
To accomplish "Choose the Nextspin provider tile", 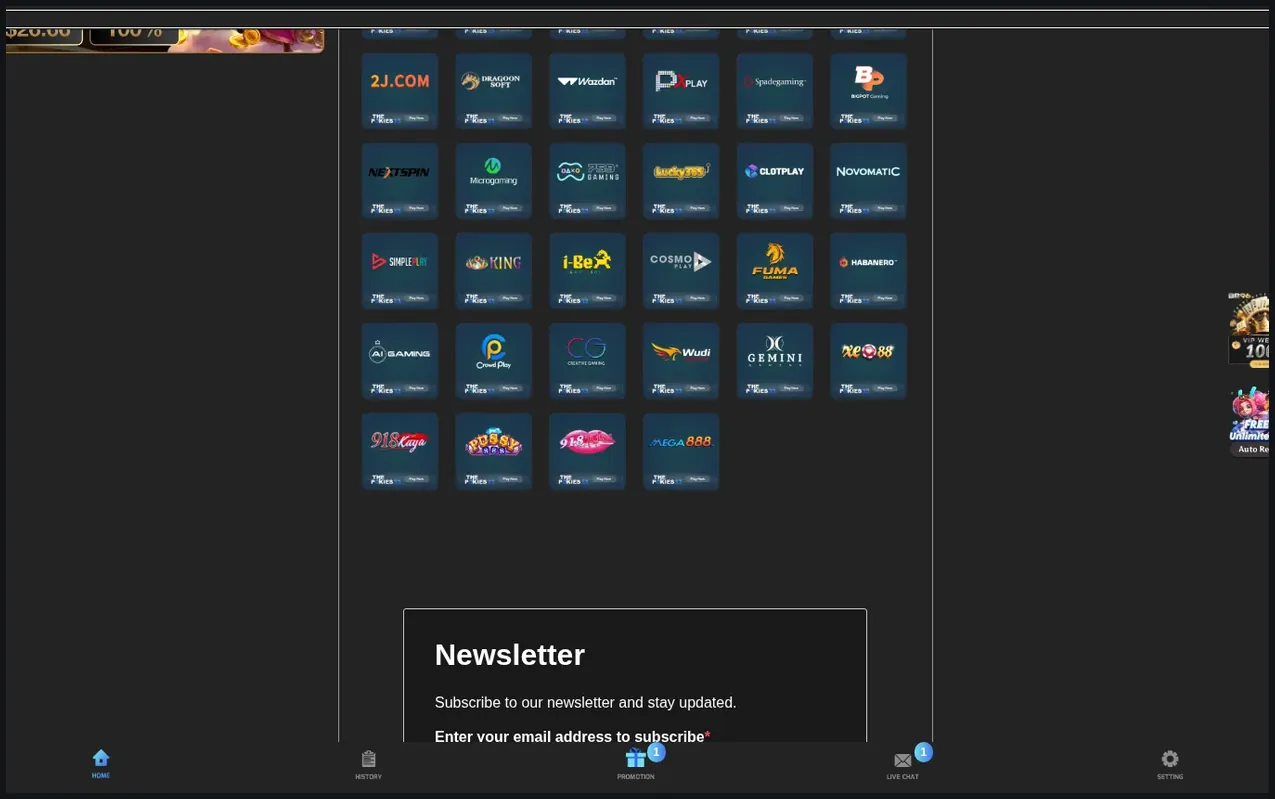I will tap(400, 181).
